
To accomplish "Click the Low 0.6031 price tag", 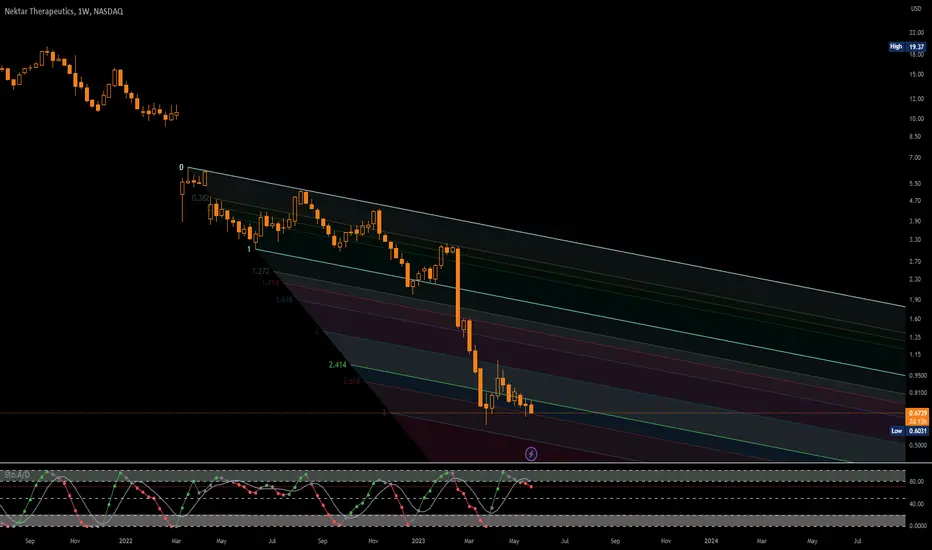I will pyautogui.click(x=908, y=430).
